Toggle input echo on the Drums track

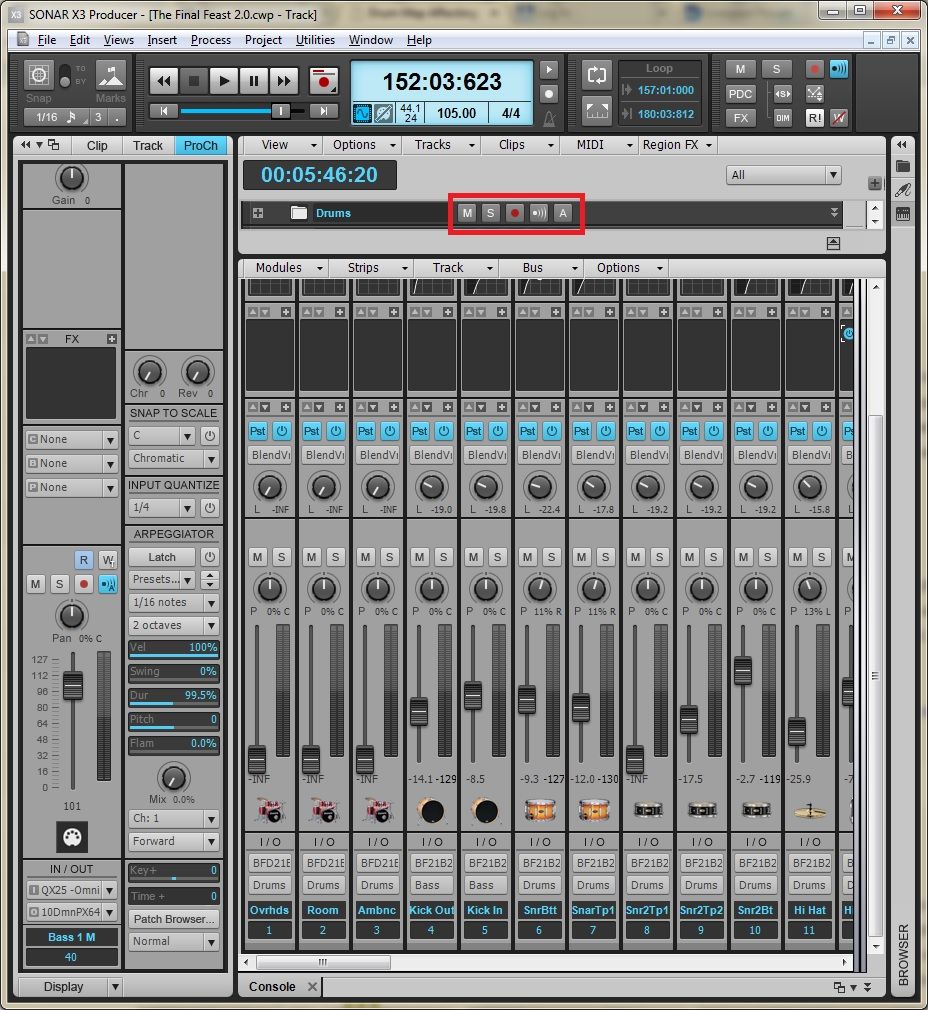click(x=537, y=213)
